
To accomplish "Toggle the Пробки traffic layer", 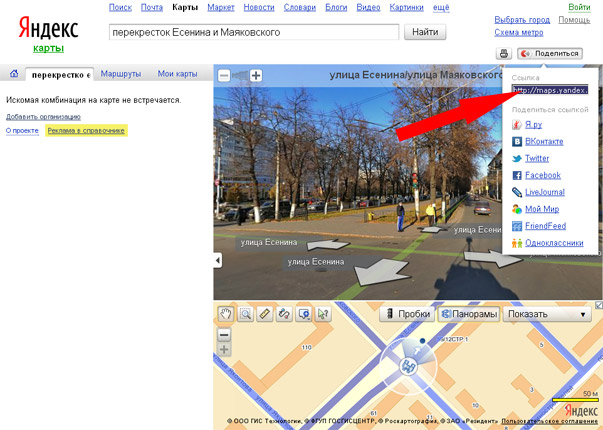I will 408,314.
